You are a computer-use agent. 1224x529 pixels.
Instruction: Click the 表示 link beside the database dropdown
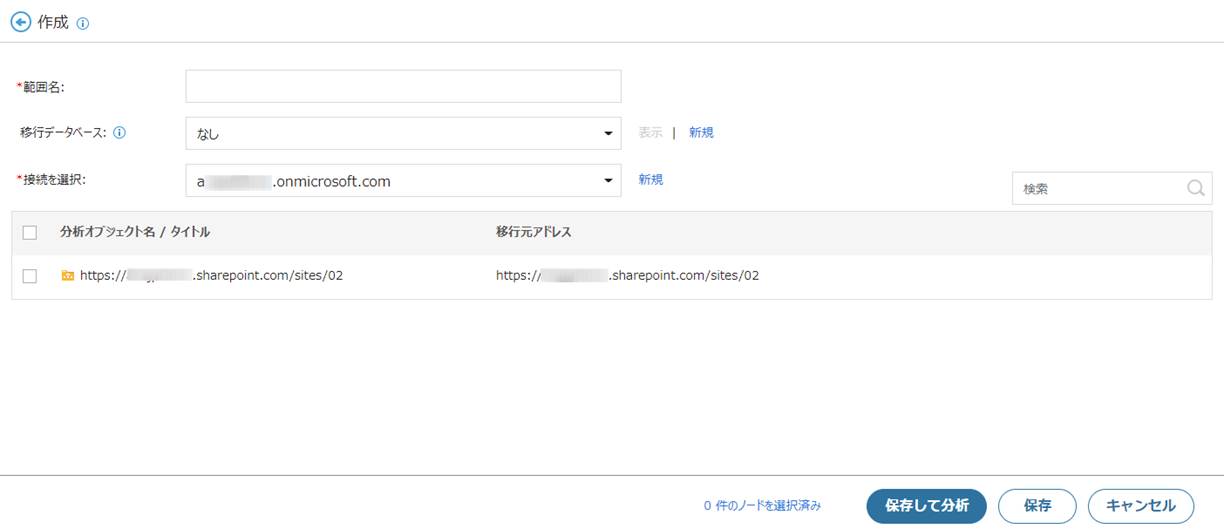(650, 132)
